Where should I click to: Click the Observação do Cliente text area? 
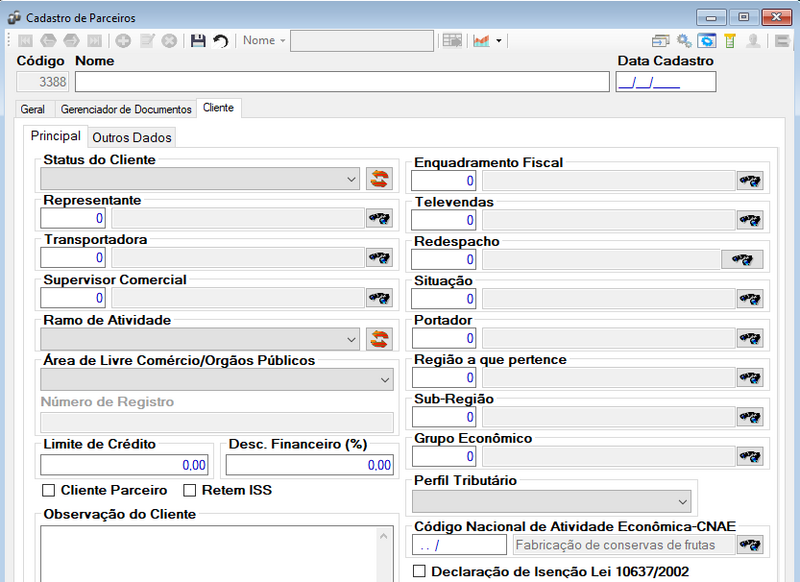pos(209,553)
